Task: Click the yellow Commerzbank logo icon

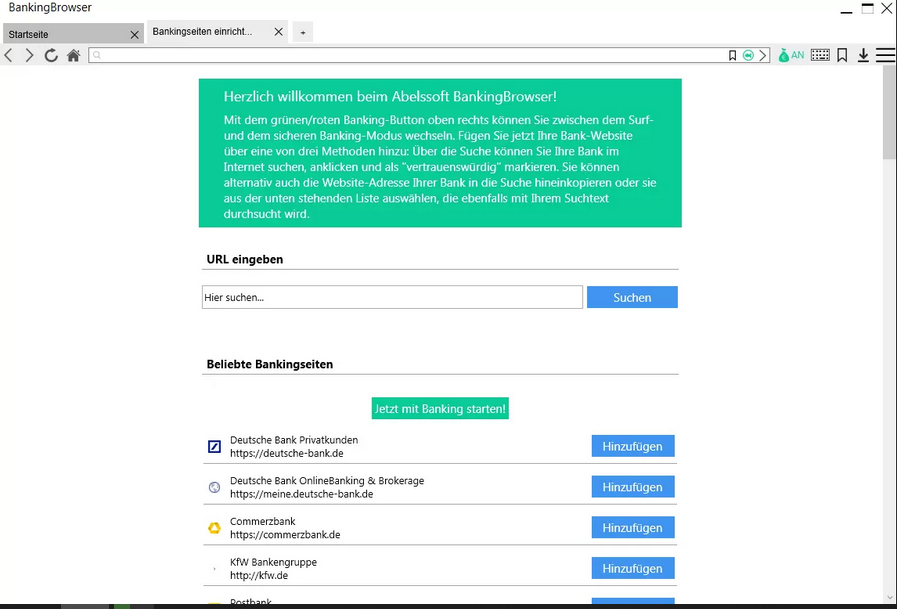Action: click(215, 528)
